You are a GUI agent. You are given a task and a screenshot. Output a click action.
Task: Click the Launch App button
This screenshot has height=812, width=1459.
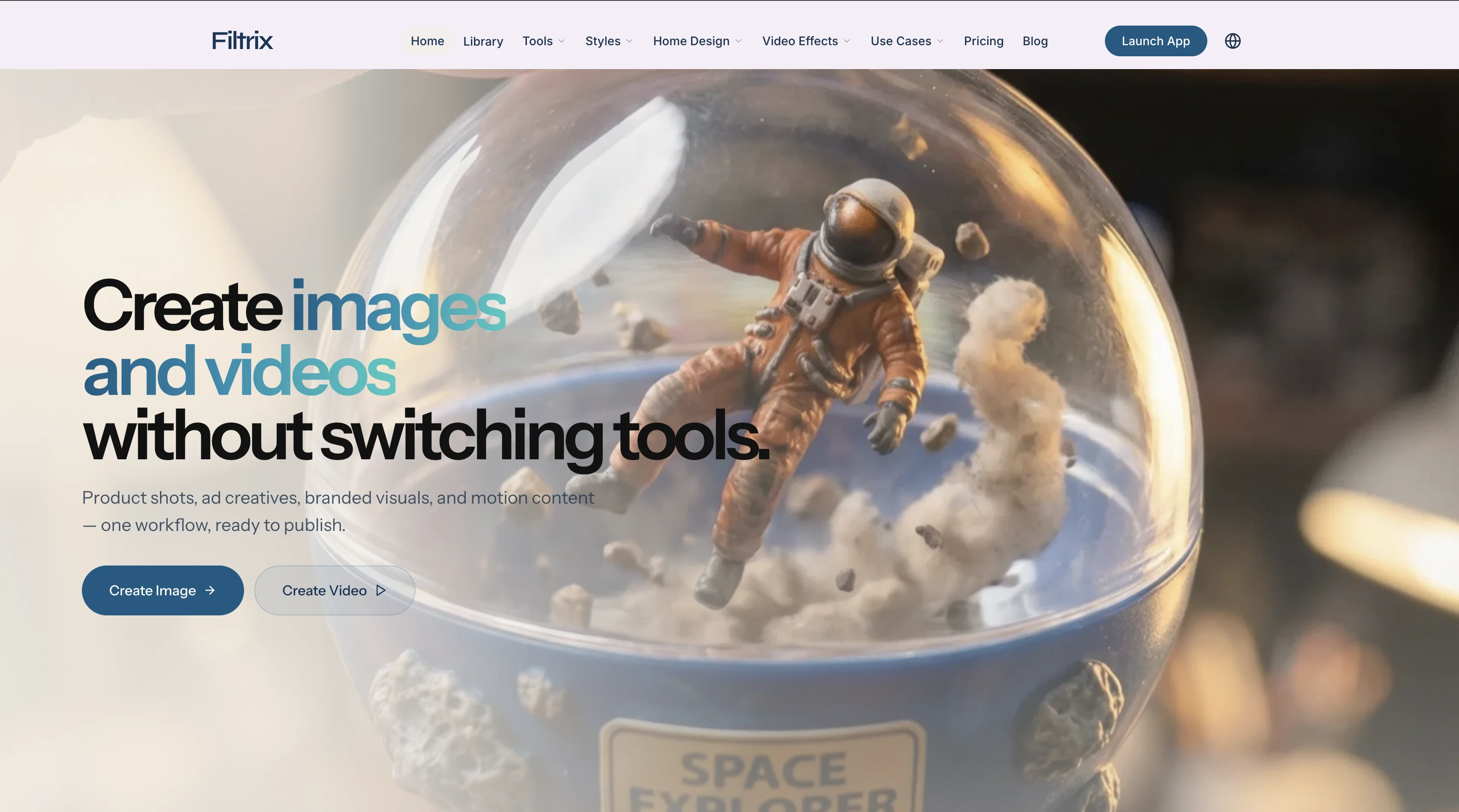coord(1155,41)
